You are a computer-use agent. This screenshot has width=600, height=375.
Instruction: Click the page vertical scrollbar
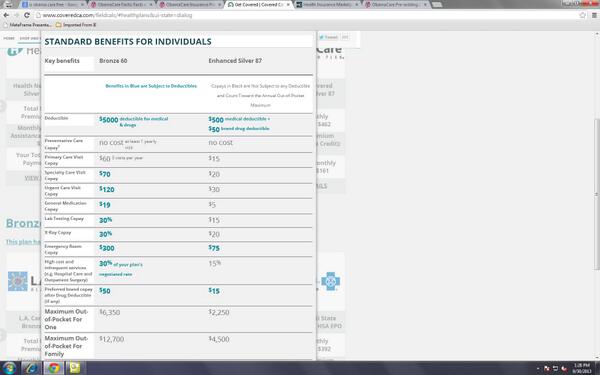(x=597, y=195)
